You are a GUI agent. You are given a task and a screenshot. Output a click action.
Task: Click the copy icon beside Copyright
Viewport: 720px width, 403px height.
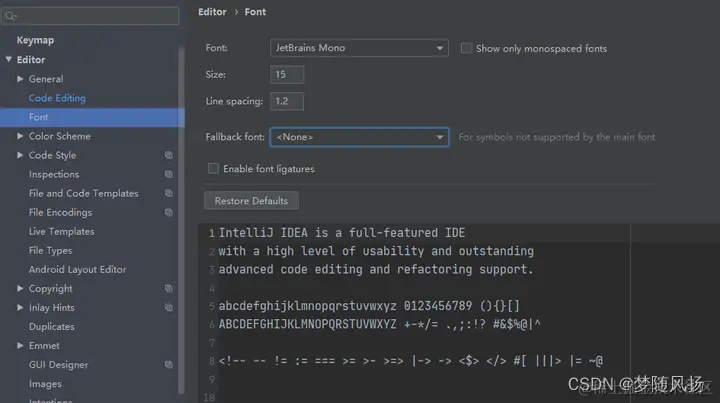(x=169, y=289)
